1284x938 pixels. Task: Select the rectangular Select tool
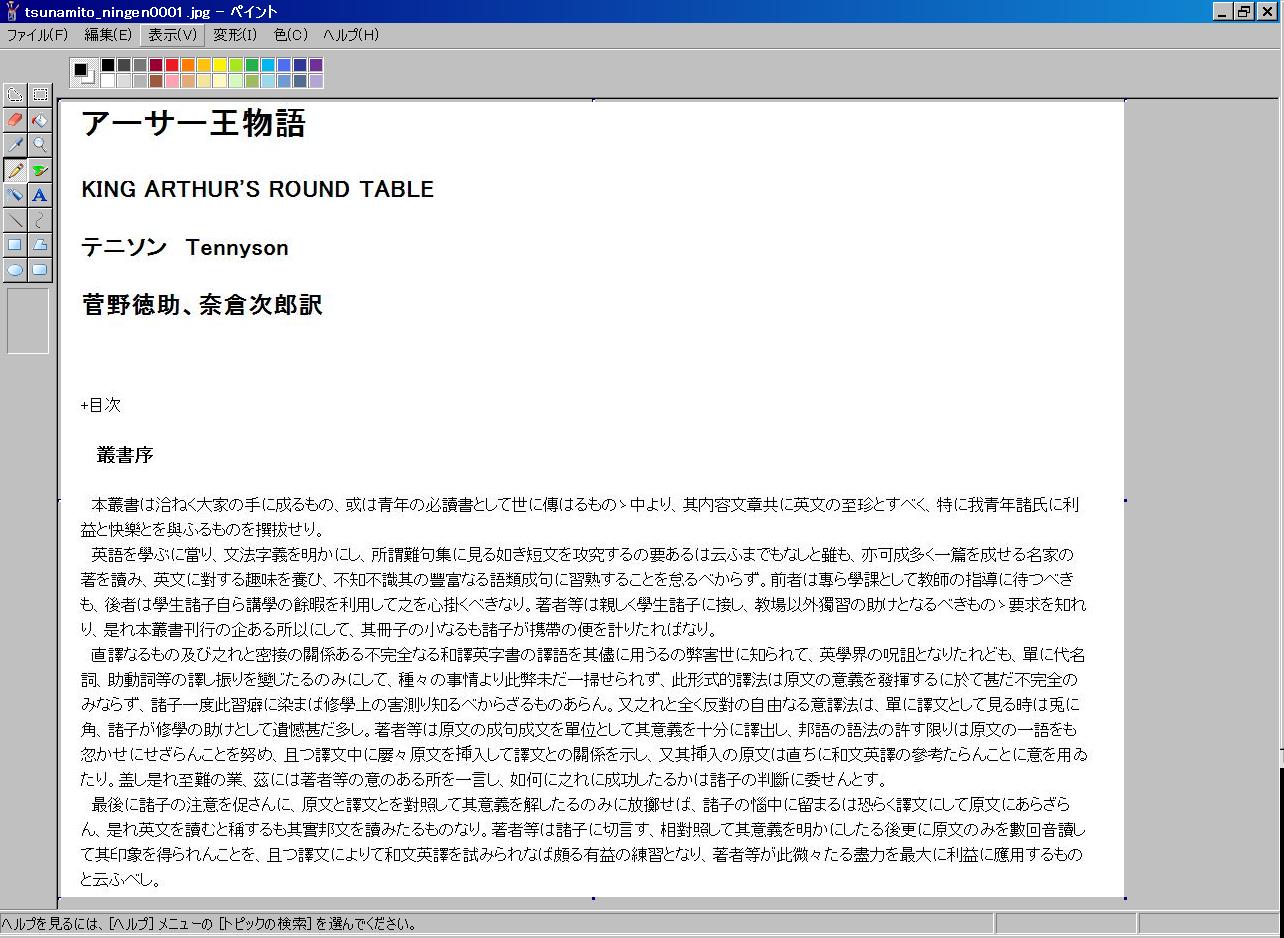pos(40,95)
